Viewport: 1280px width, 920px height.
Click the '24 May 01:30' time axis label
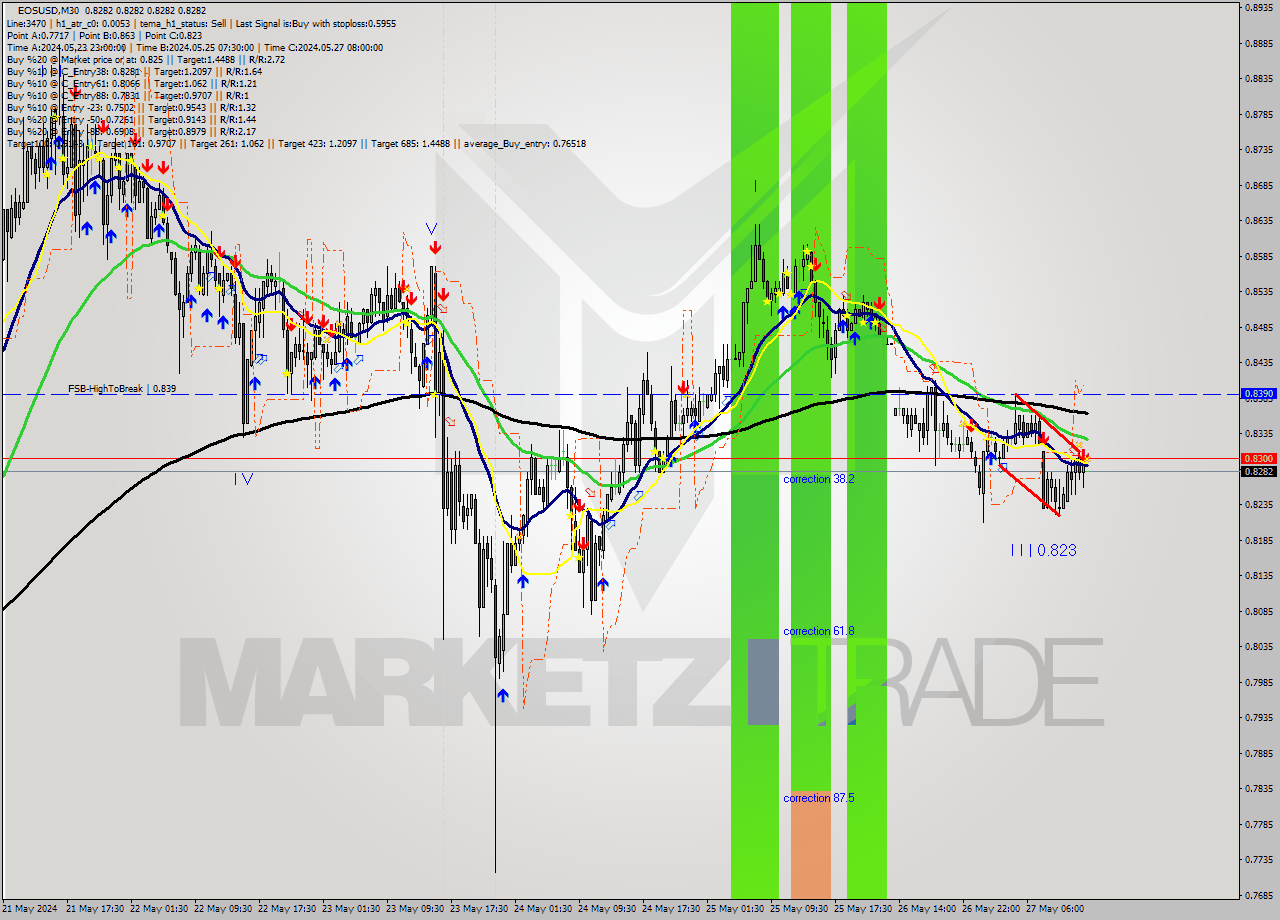coord(543,909)
